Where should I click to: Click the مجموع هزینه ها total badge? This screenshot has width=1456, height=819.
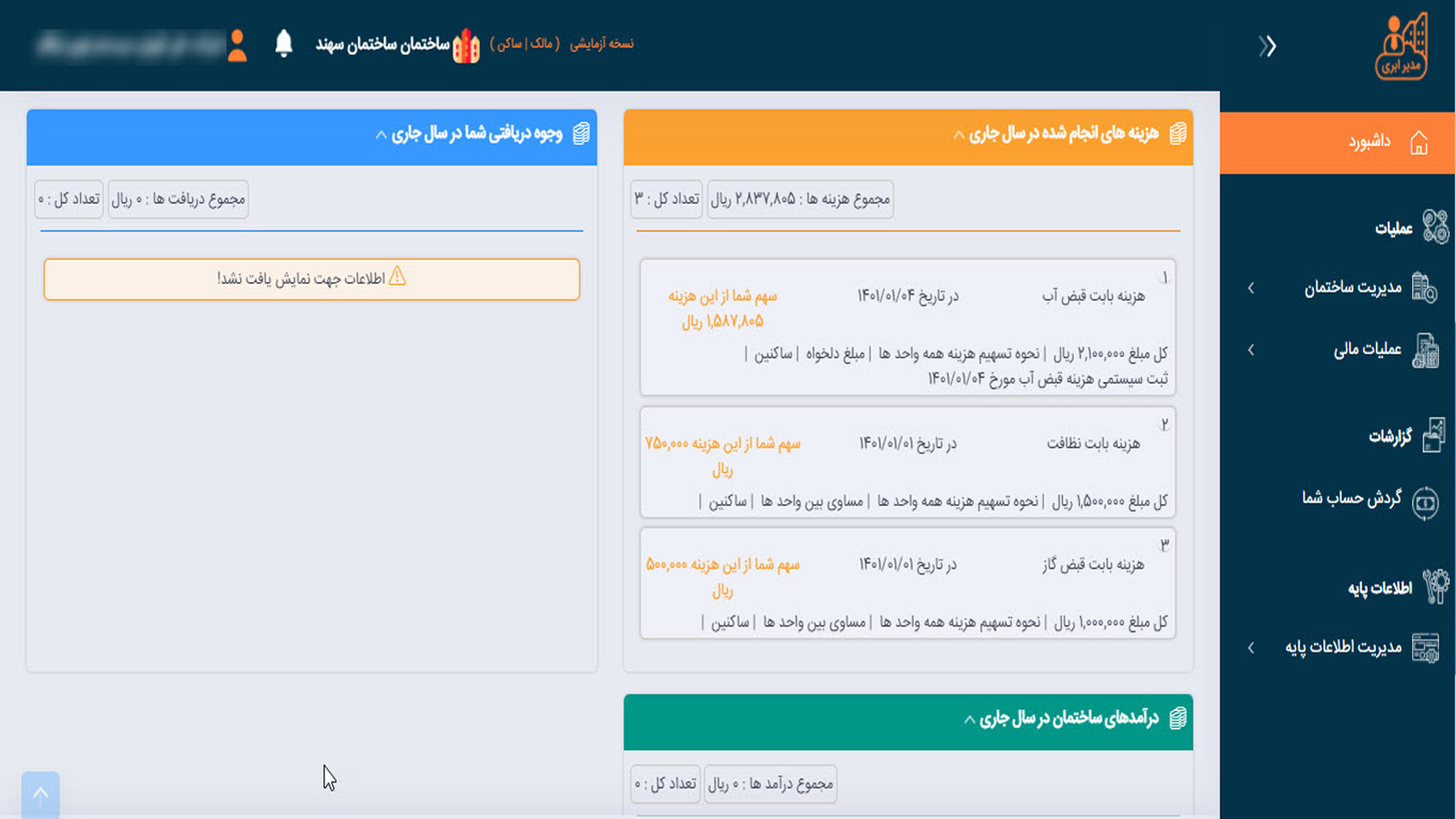[800, 199]
